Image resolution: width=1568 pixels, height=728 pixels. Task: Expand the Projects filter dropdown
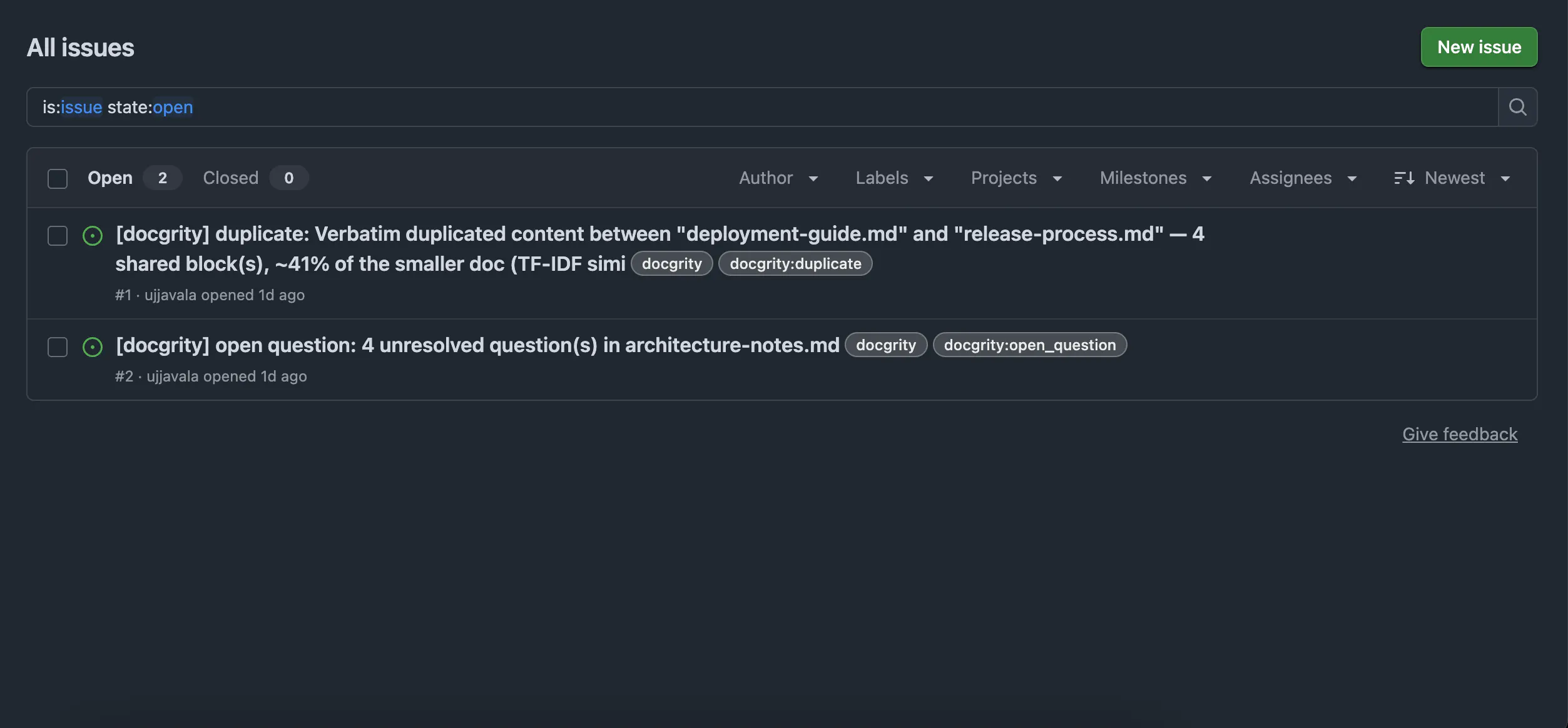point(1016,178)
